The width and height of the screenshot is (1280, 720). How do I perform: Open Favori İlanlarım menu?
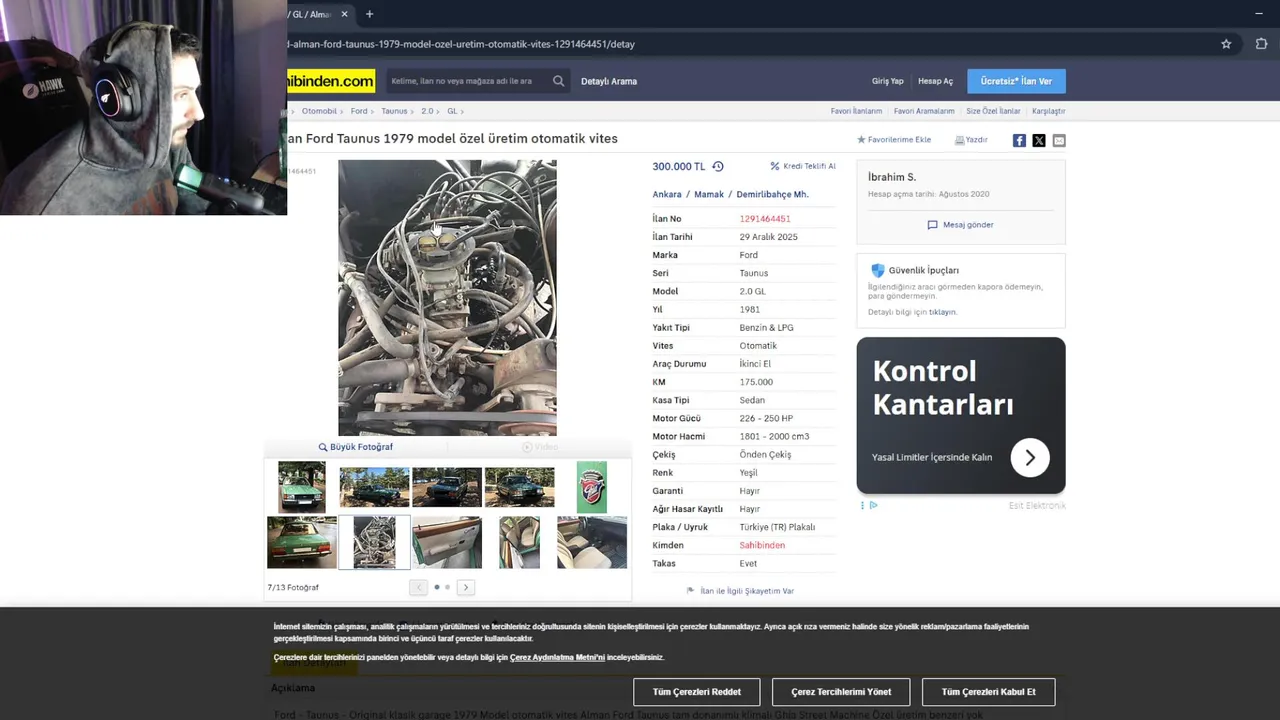tap(856, 111)
